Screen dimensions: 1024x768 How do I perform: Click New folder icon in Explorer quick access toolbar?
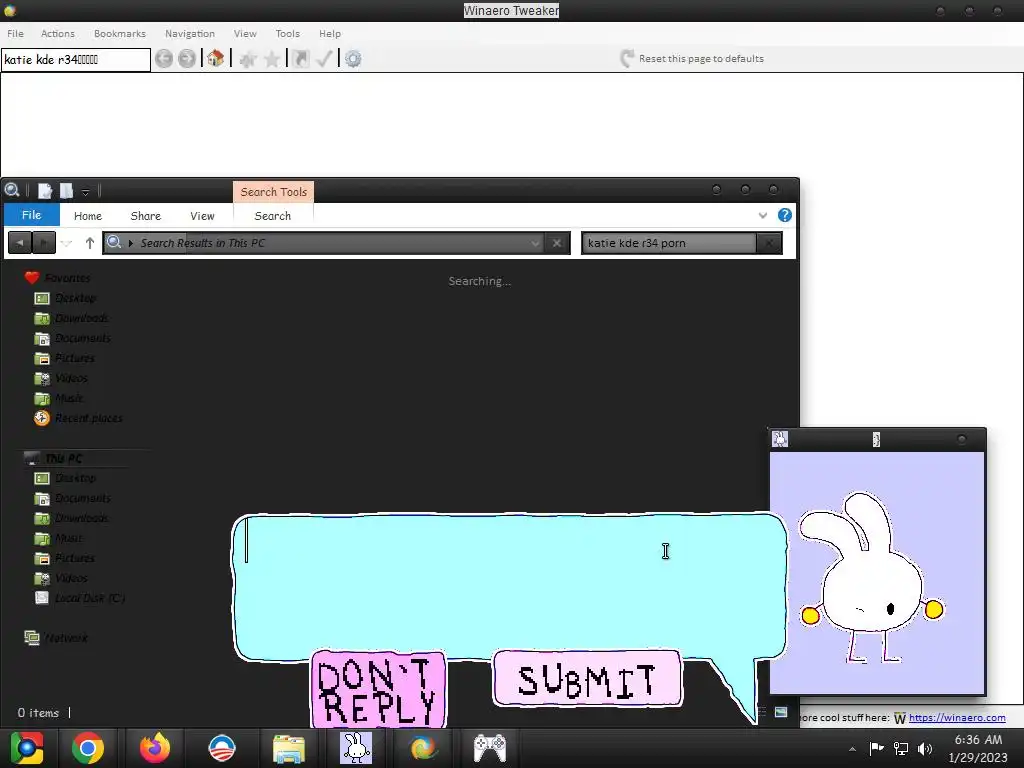click(x=66, y=191)
